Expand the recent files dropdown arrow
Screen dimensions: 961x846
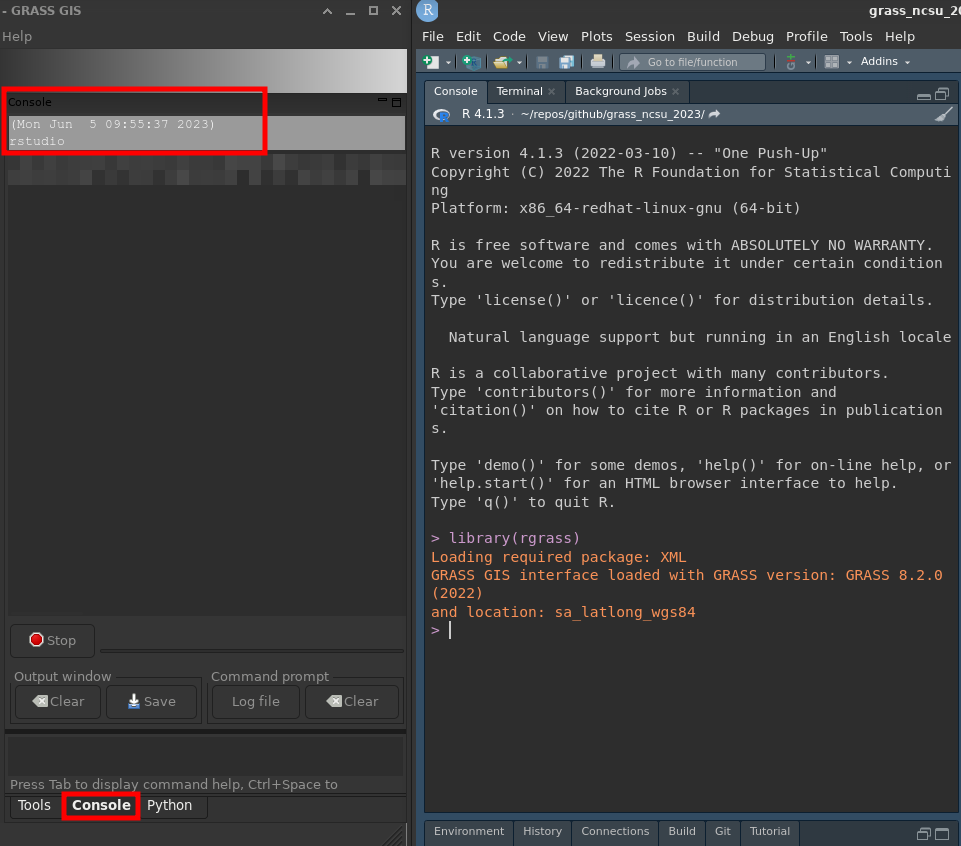coord(520,63)
